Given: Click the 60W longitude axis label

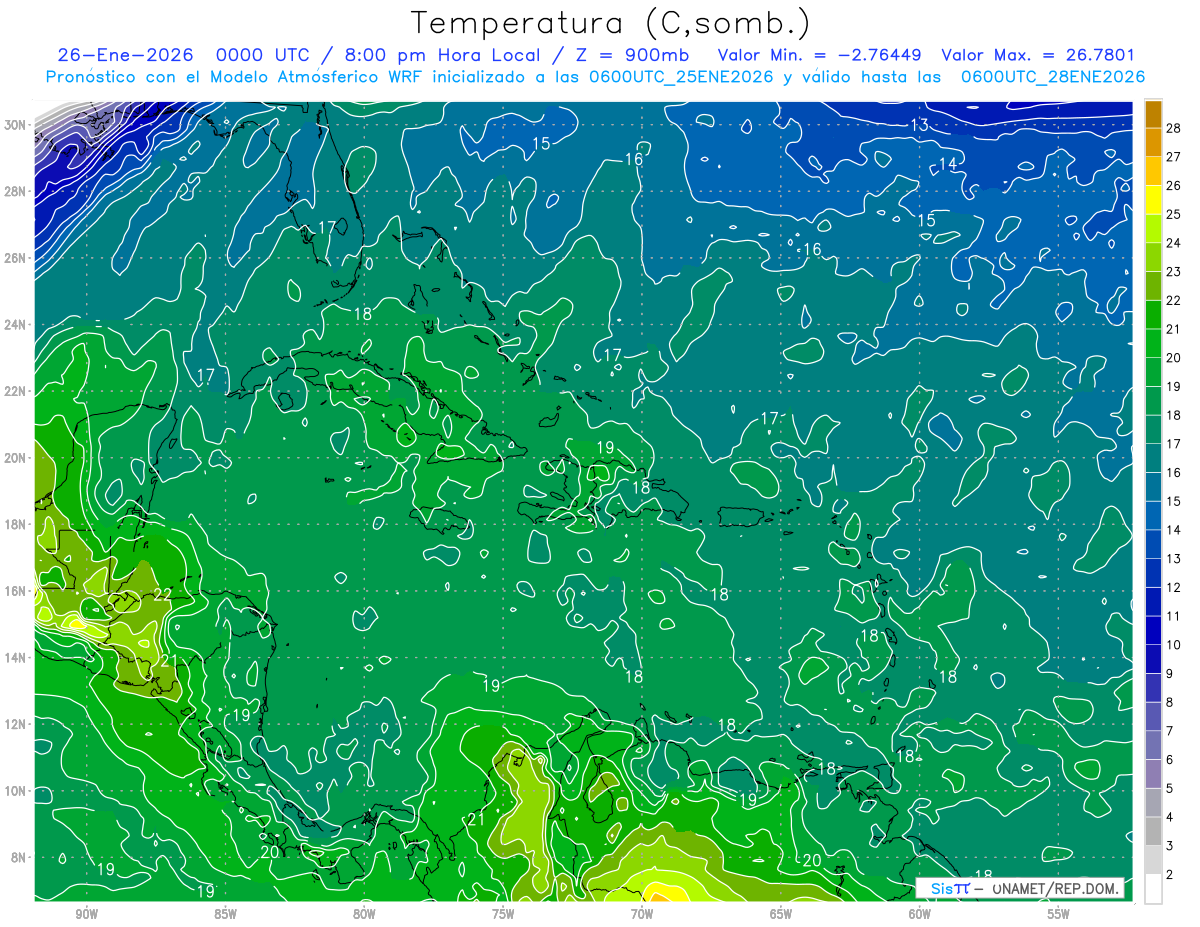Looking at the screenshot, I should (x=920, y=914).
